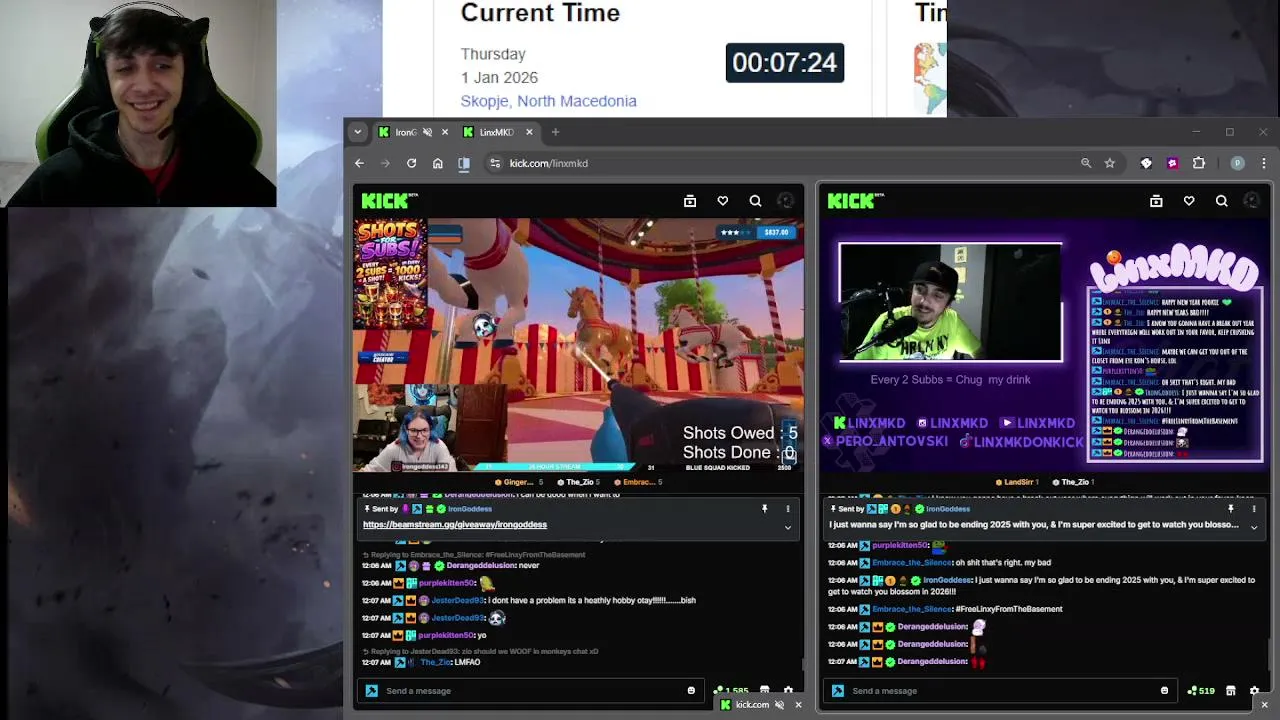Viewport: 1280px width, 720px height.
Task: Toggle the pin on left chat pinned message
Action: [x=765, y=509]
